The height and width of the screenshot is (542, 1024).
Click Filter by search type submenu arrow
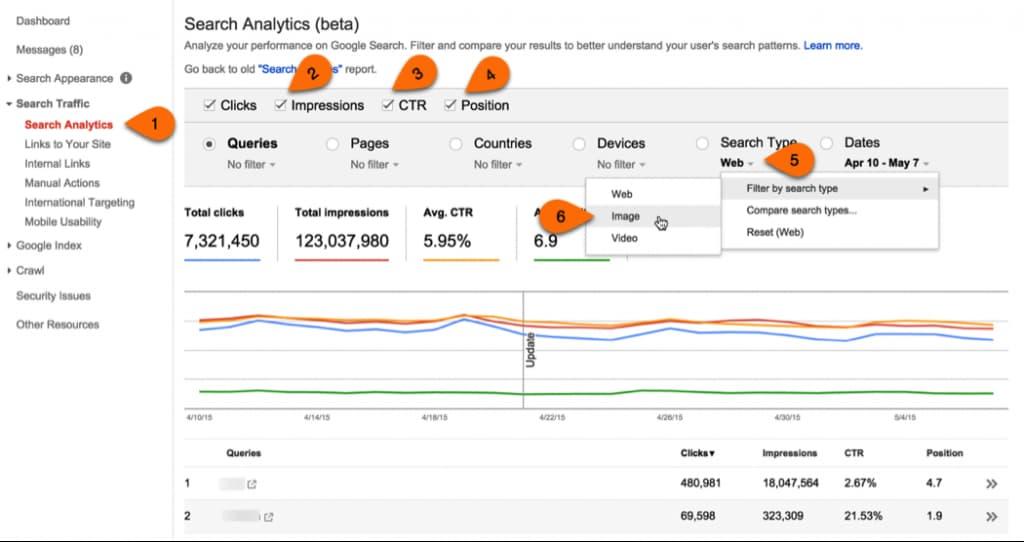(x=925, y=189)
